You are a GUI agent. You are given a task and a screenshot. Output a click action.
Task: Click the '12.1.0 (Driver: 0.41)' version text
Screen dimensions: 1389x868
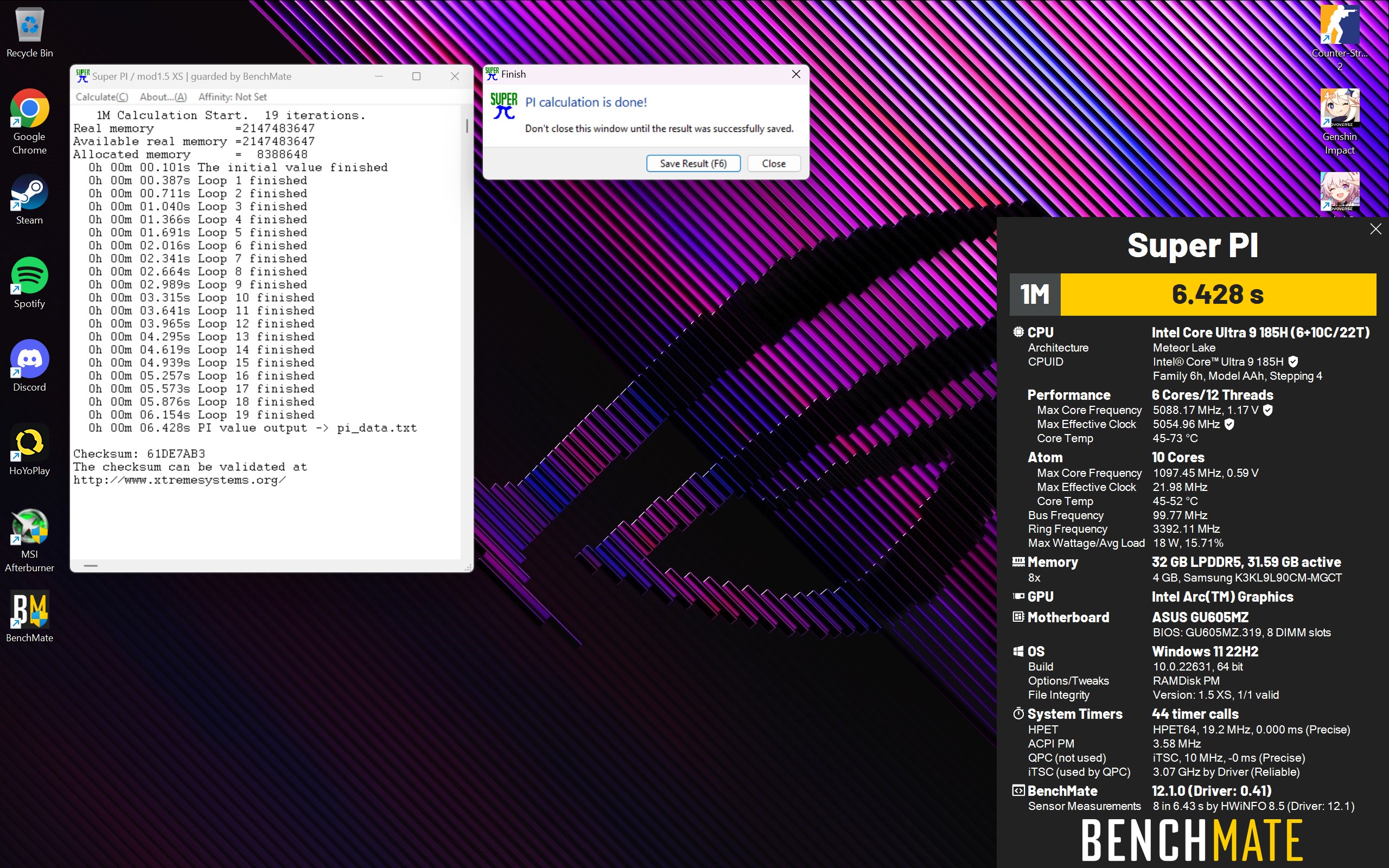[1212, 791]
